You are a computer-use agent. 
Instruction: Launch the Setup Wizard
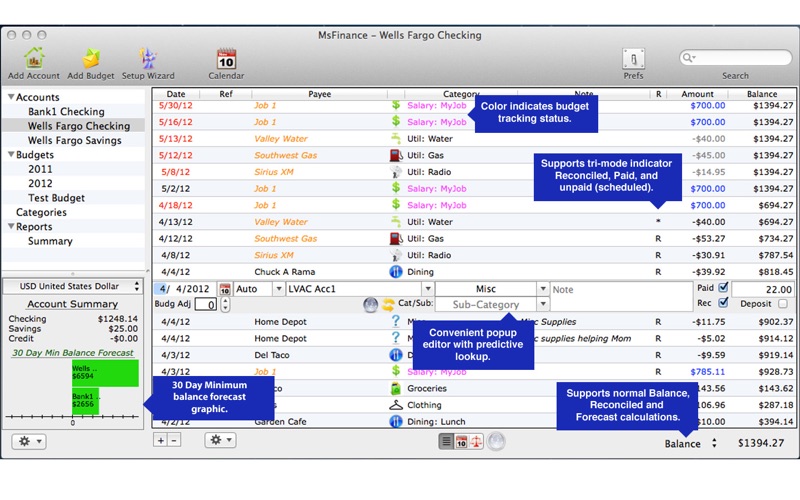click(x=148, y=58)
